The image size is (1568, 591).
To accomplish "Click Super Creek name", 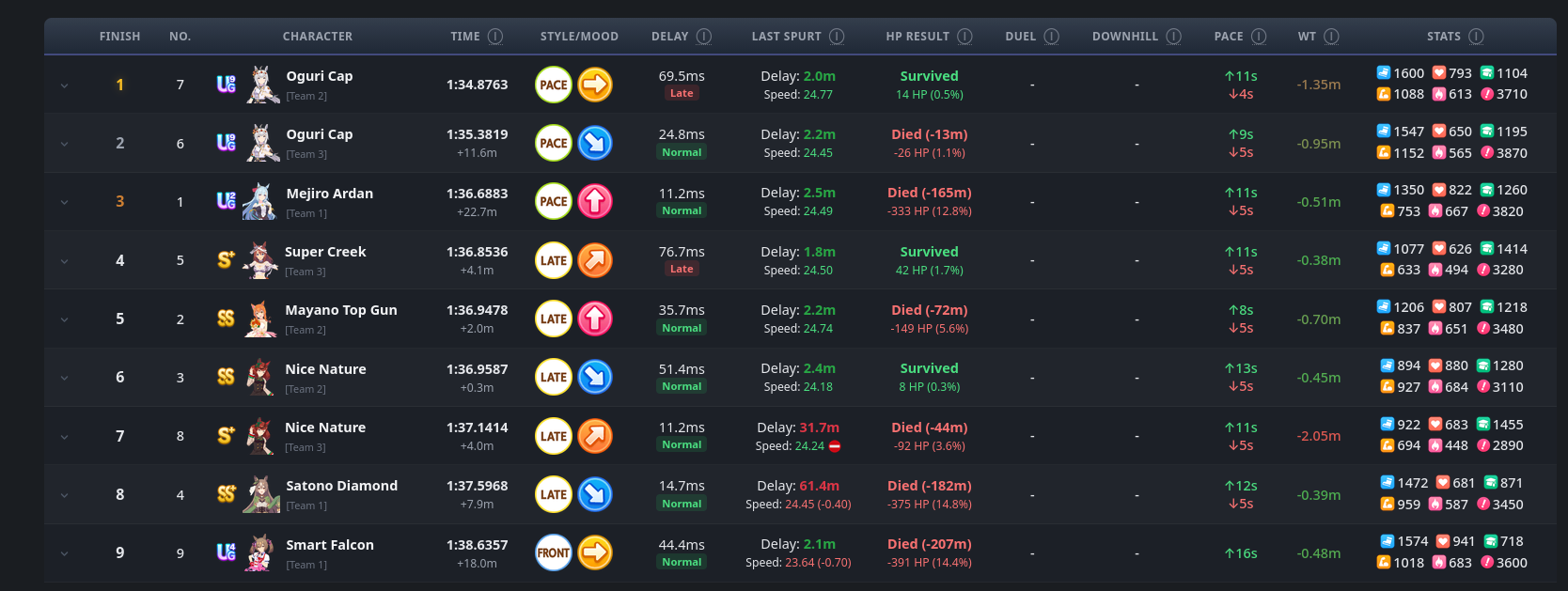I will click(x=325, y=252).
